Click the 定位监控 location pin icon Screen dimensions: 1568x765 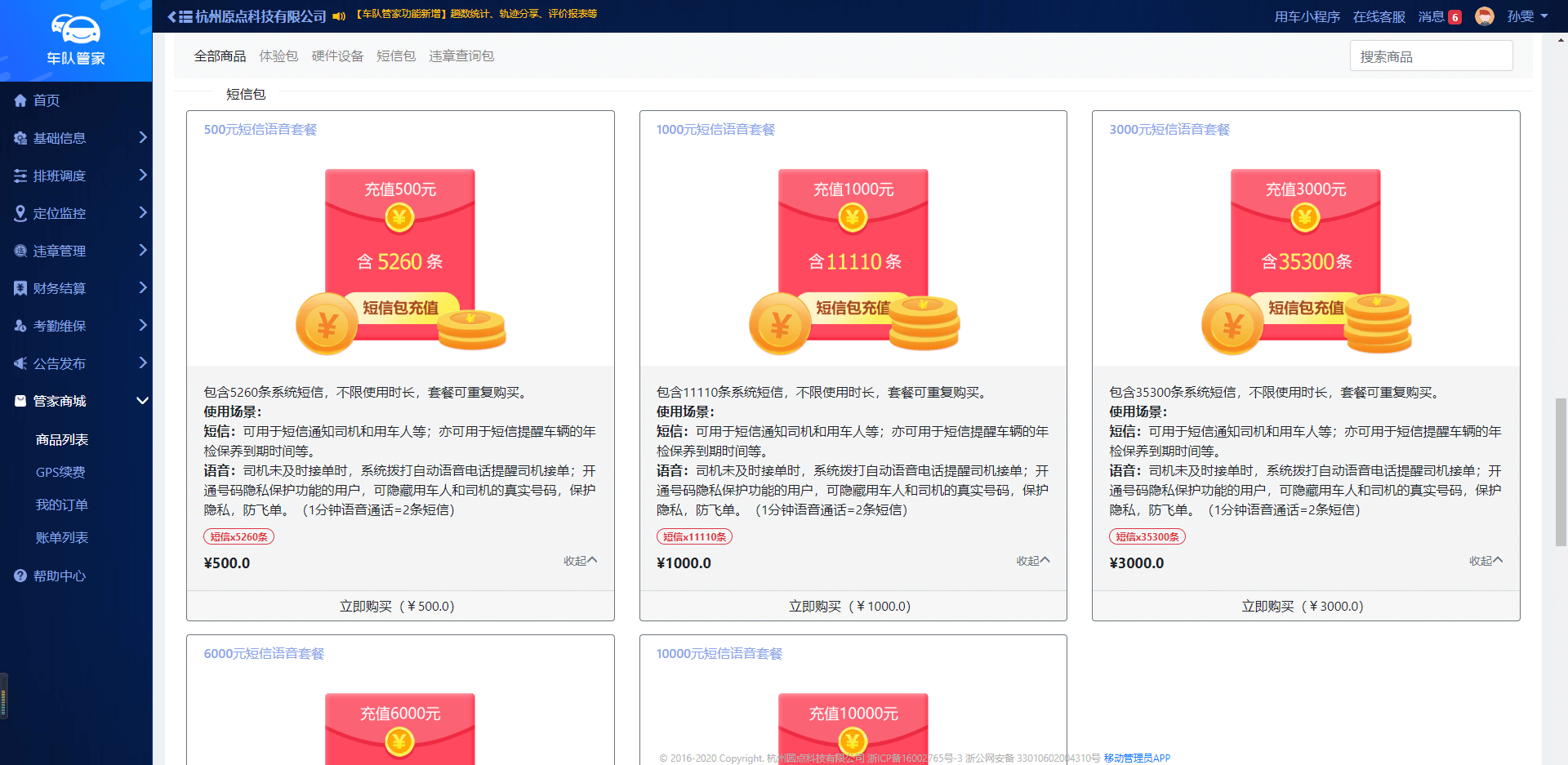20,213
